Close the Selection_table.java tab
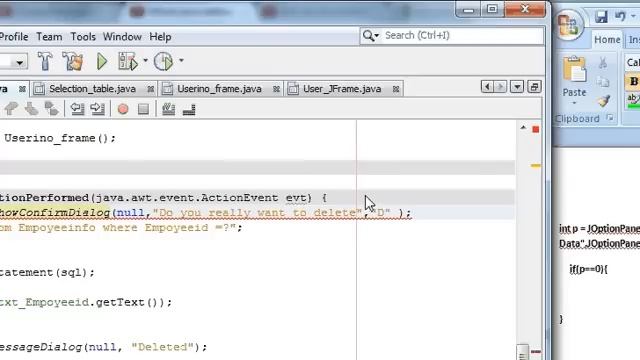The height and width of the screenshot is (360, 640). [151, 89]
